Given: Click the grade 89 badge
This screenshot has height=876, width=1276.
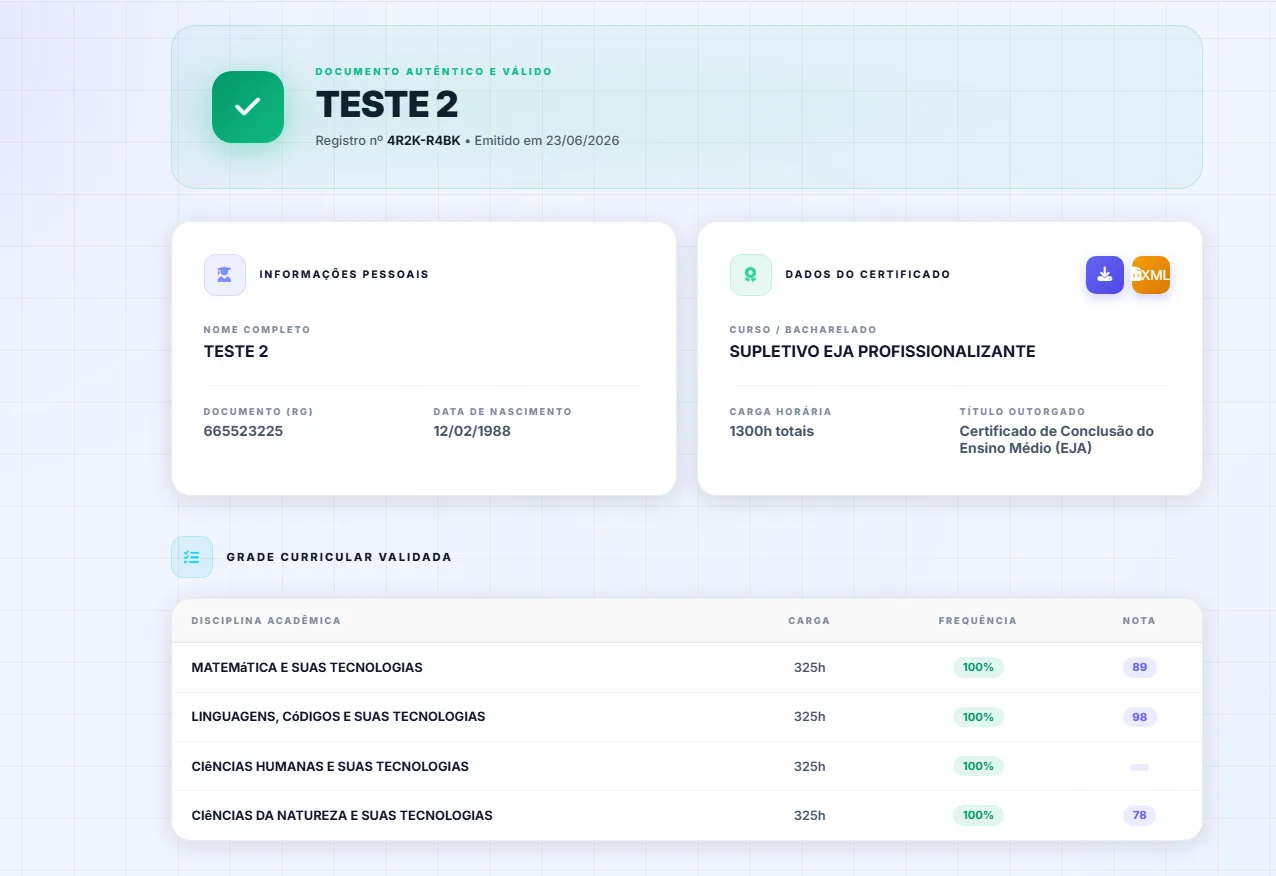Looking at the screenshot, I should point(1140,667).
